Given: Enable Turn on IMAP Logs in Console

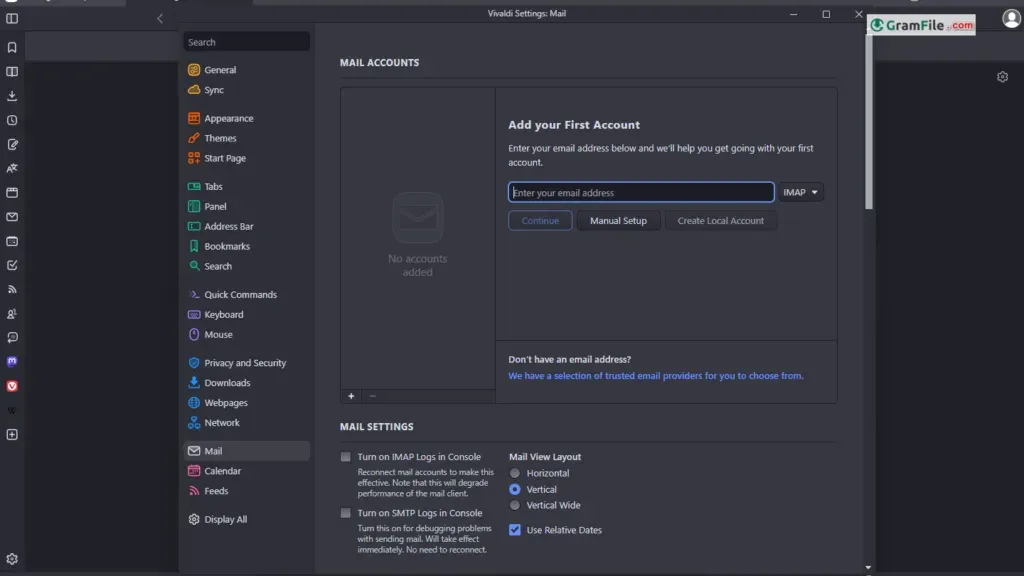Looking at the screenshot, I should click(345, 457).
